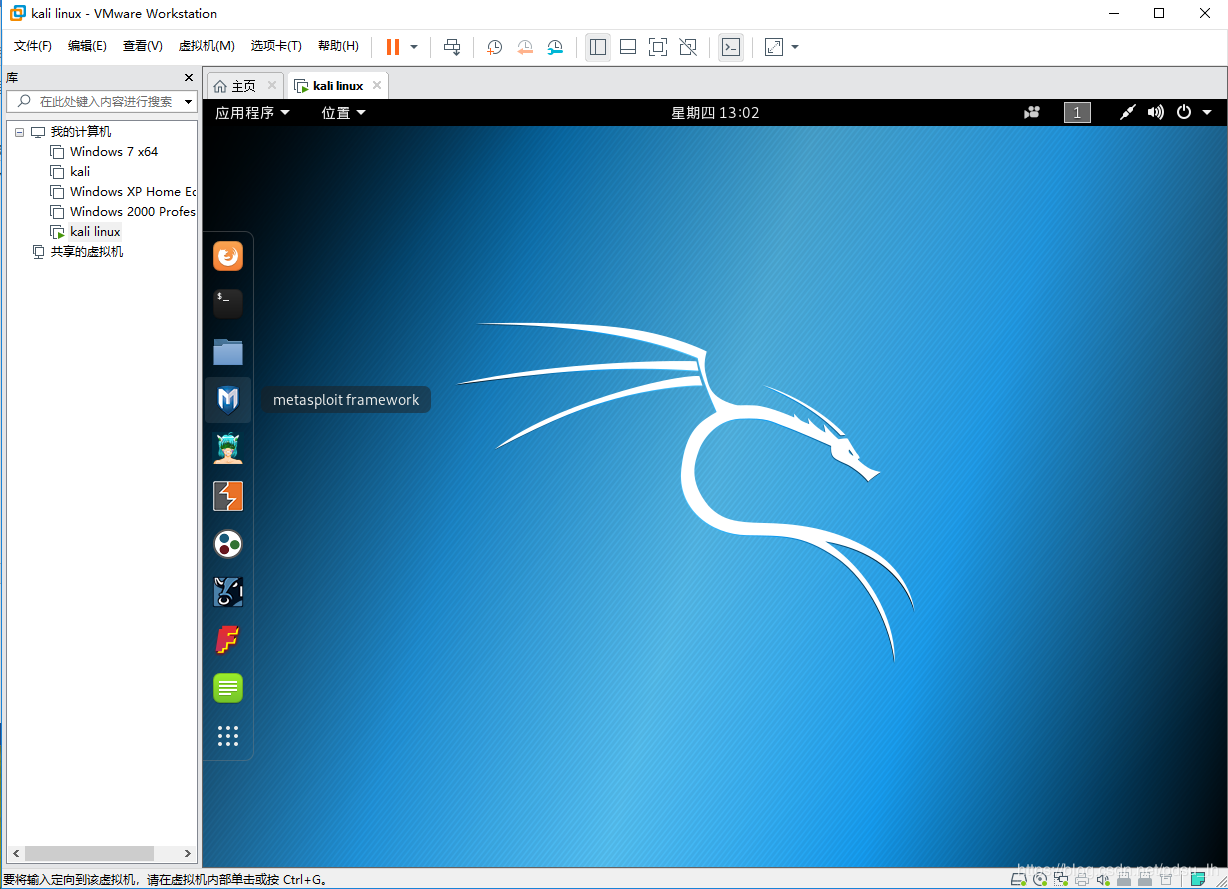Click the stretch guest display icon

(774, 47)
